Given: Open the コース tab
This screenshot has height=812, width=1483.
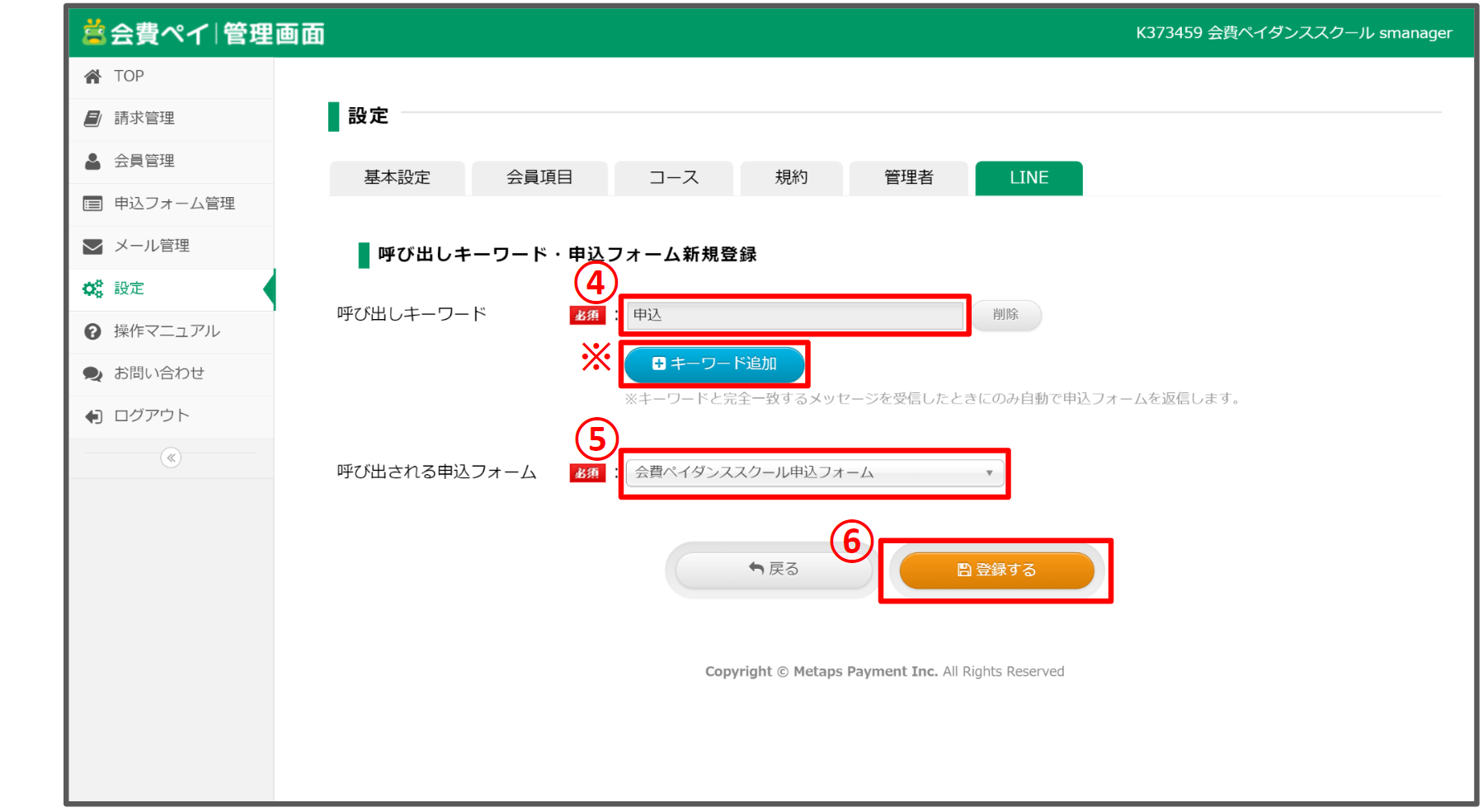Looking at the screenshot, I should pyautogui.click(x=673, y=178).
